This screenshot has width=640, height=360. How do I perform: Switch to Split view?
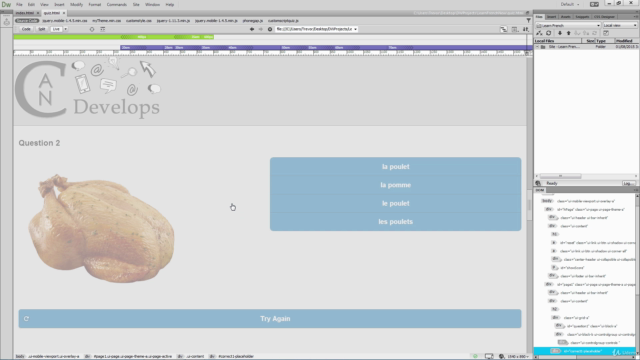coord(42,29)
